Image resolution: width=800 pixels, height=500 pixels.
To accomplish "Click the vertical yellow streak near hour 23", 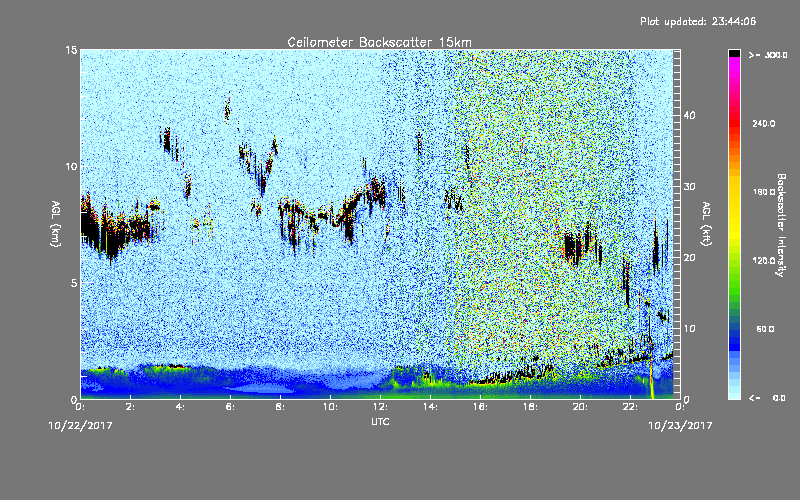I will click(651, 378).
